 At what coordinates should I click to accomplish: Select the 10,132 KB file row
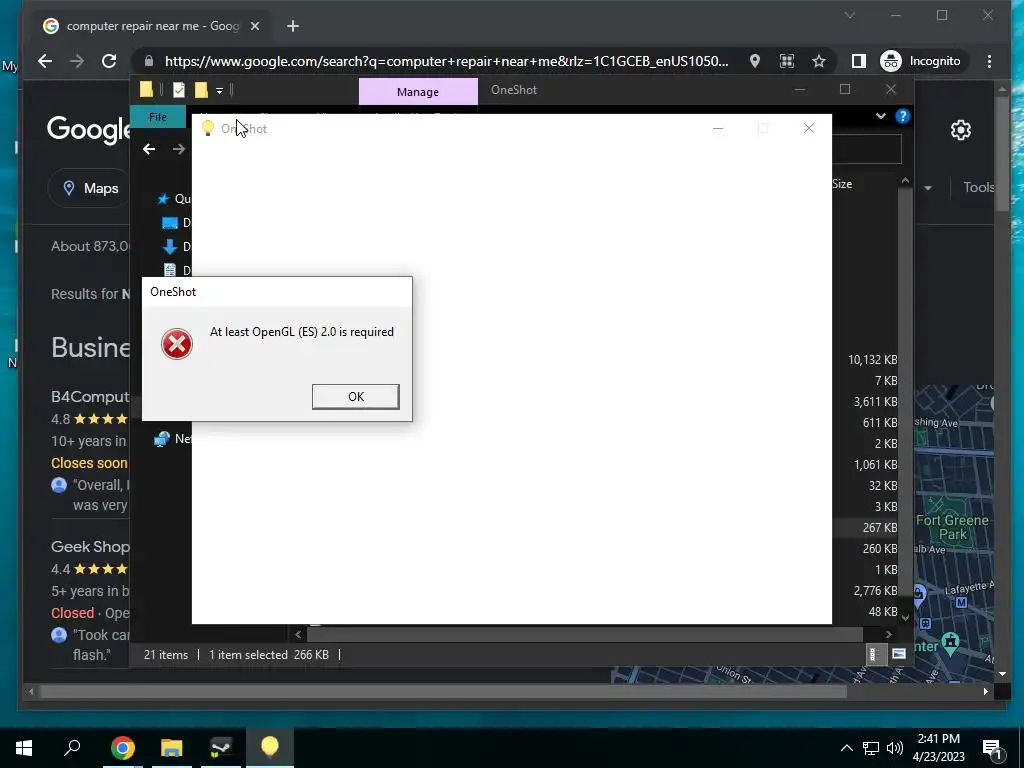point(872,360)
